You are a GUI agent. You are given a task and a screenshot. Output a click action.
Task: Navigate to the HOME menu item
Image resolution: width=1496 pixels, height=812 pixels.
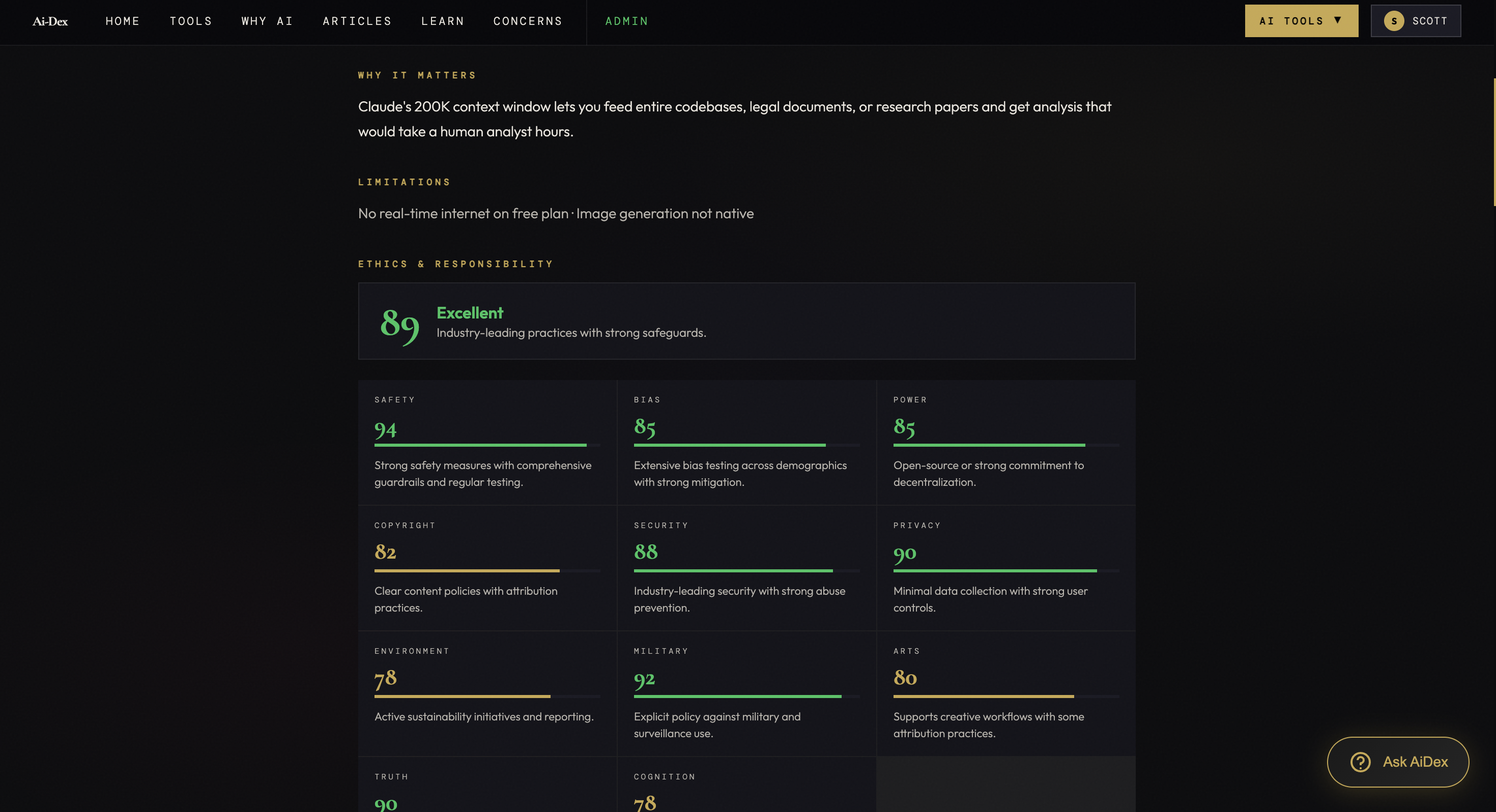pyautogui.click(x=123, y=21)
